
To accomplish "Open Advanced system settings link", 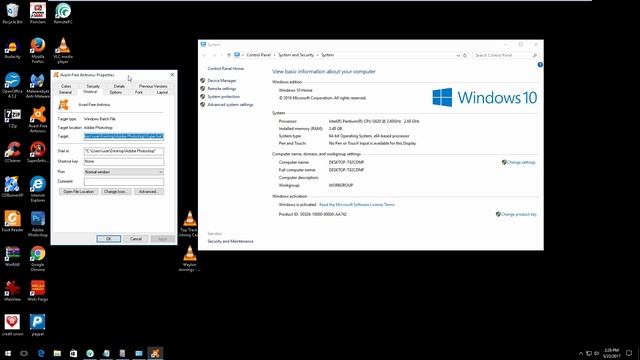I will [x=230, y=105].
